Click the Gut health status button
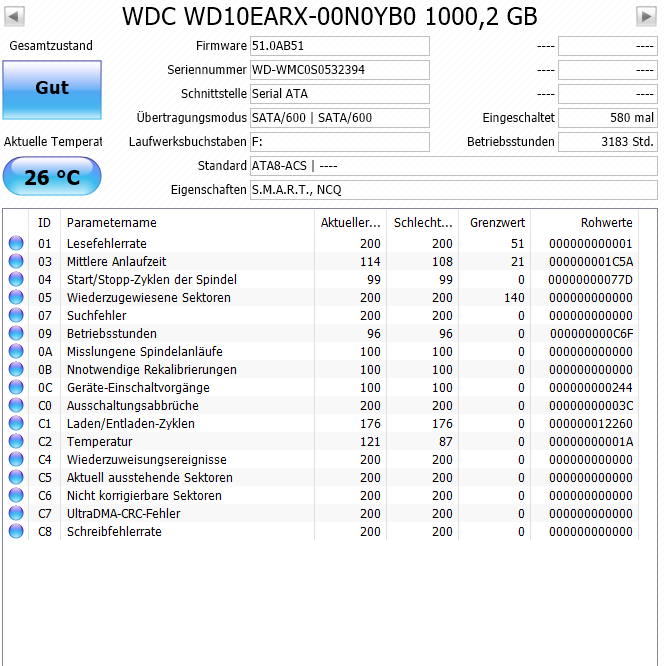The image size is (664, 666). click(x=52, y=90)
